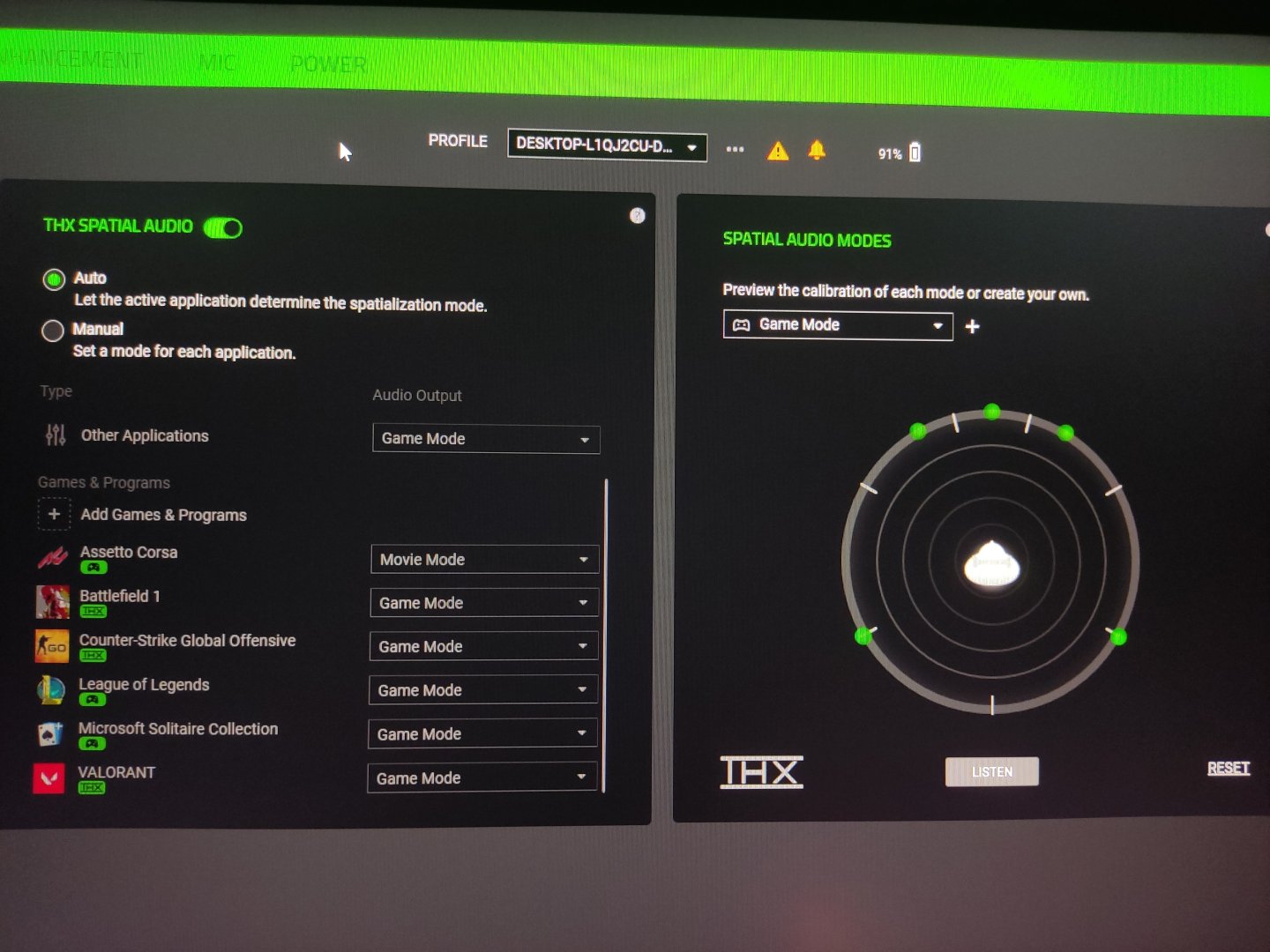Viewport: 1270px width, 952px height.
Task: Open the Spatial Audio Modes preview dropdown
Action: pos(838,325)
